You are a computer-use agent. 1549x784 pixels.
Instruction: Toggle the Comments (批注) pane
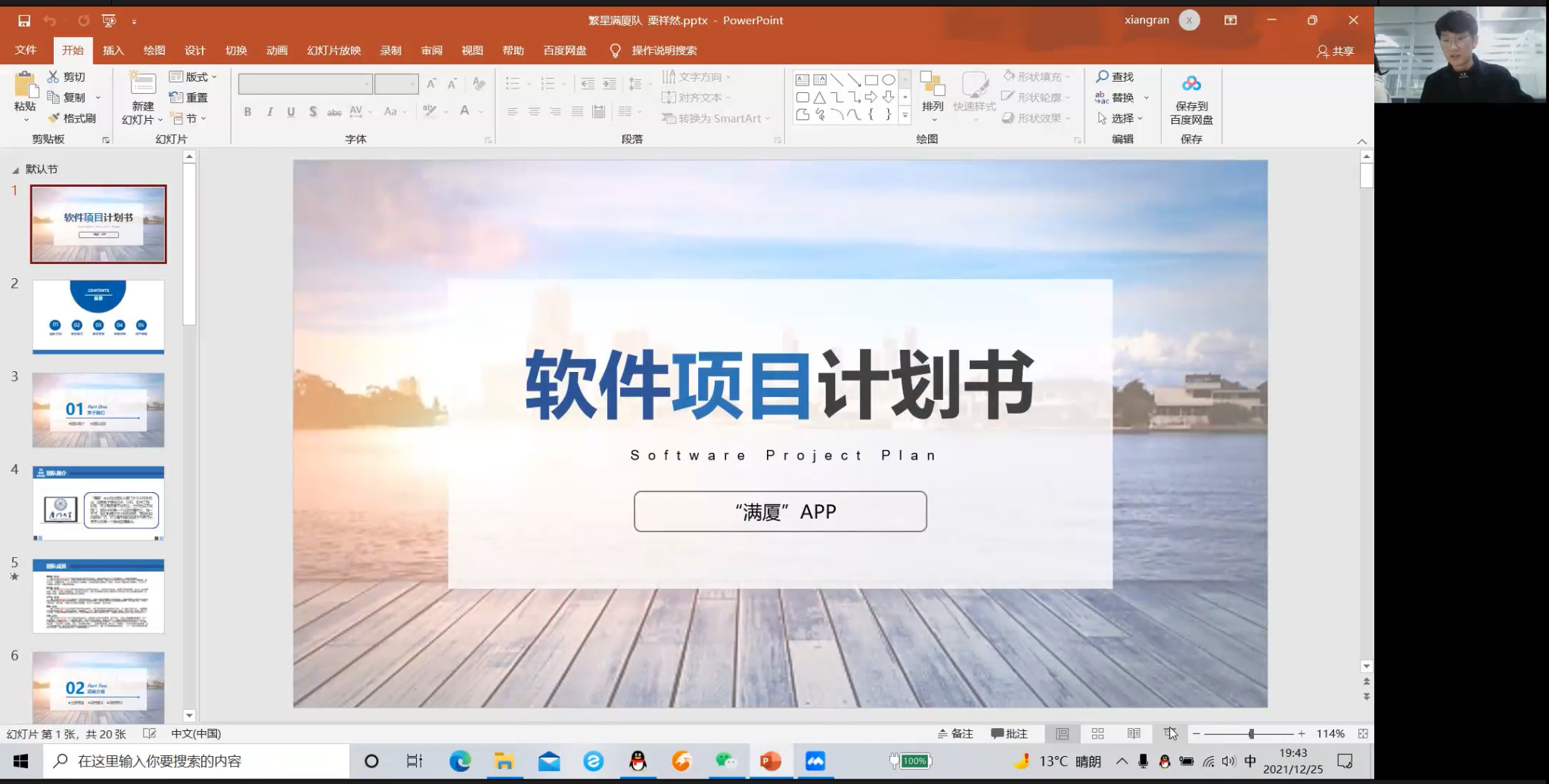(x=1010, y=733)
